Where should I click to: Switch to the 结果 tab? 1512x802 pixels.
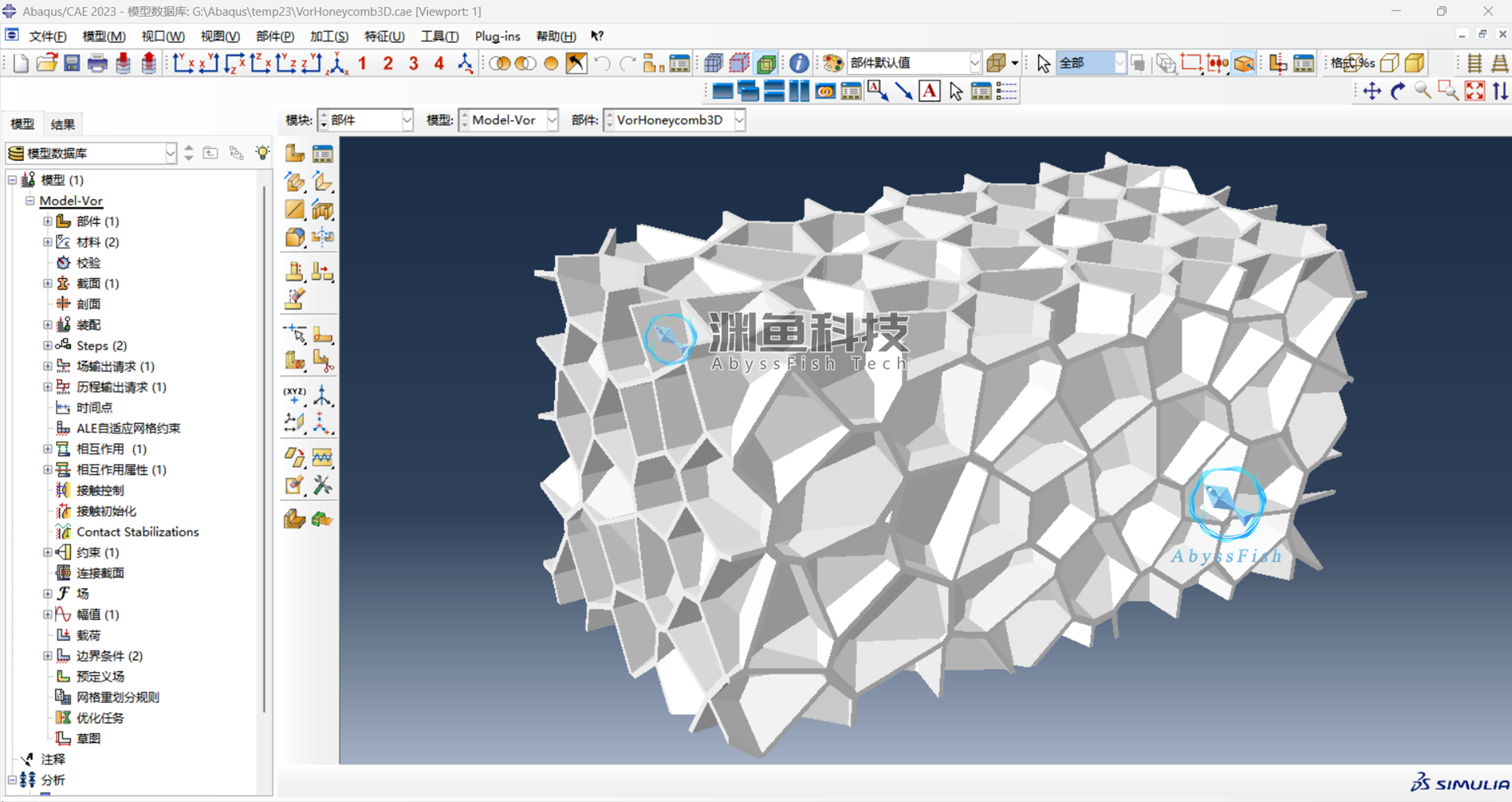click(63, 125)
